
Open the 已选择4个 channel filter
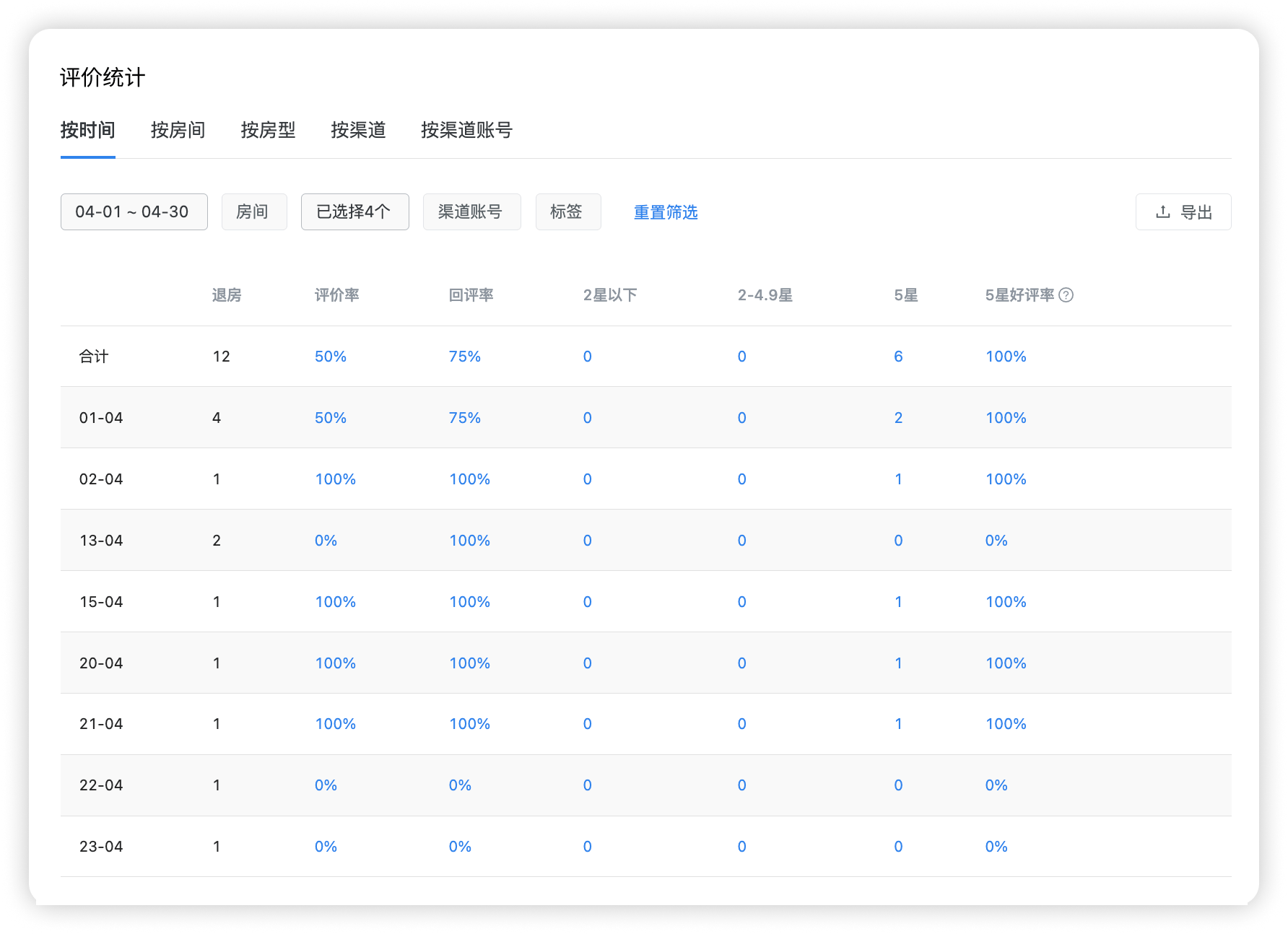354,211
